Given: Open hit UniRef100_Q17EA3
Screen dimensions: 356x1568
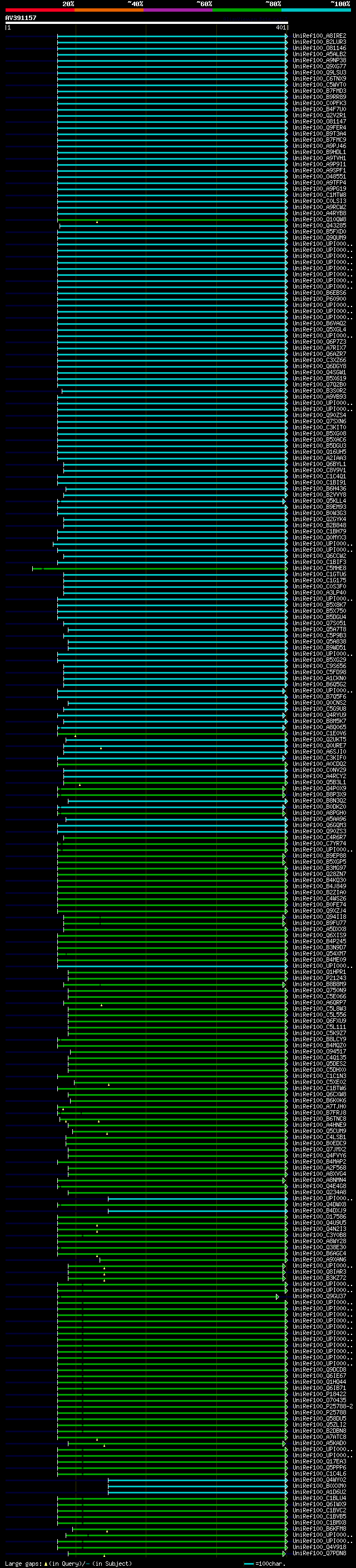Looking at the screenshot, I should pos(319,1461).
